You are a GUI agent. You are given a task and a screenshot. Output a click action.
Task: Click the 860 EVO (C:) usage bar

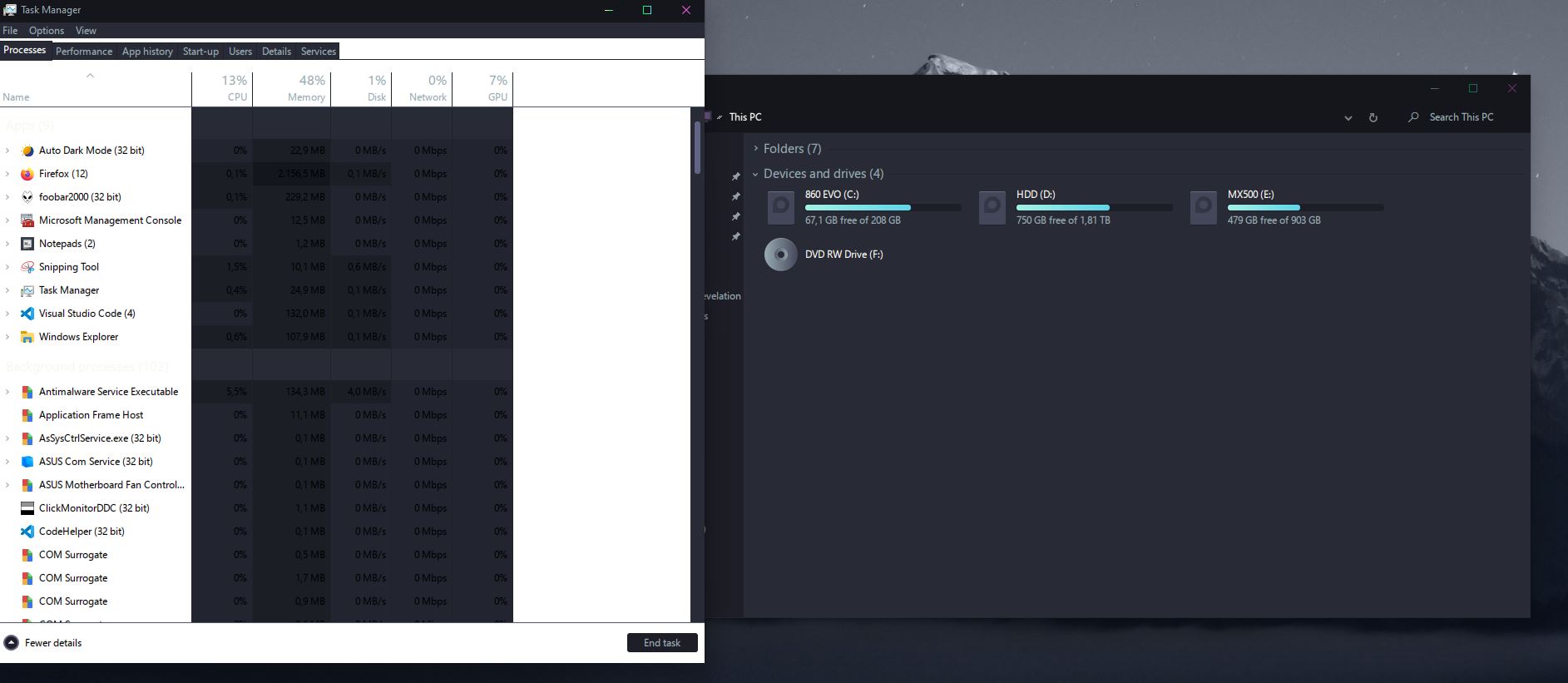883,207
